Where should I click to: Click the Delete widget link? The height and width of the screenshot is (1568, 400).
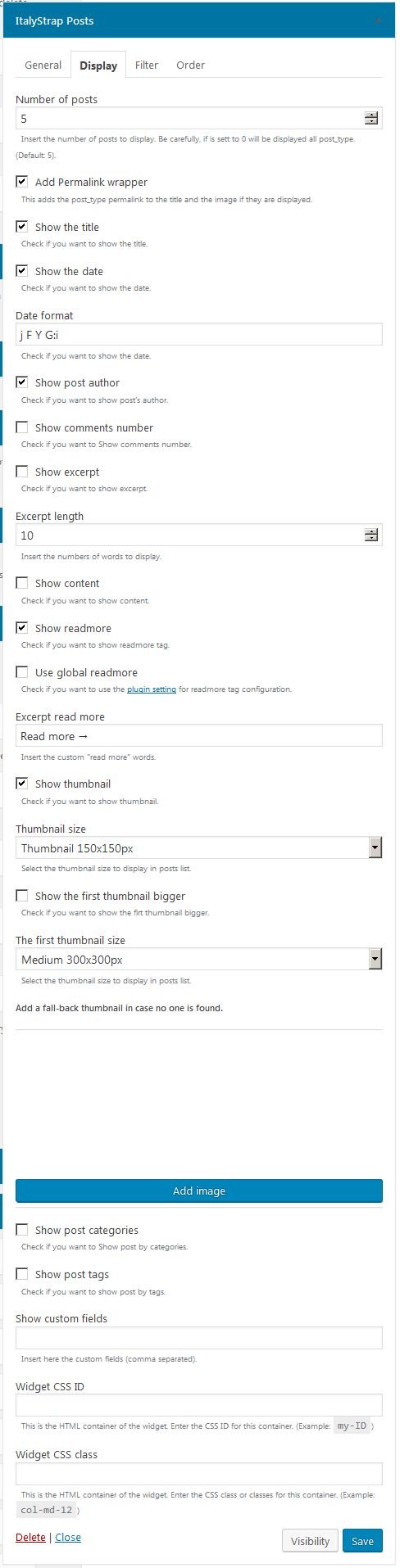pyautogui.click(x=30, y=1537)
